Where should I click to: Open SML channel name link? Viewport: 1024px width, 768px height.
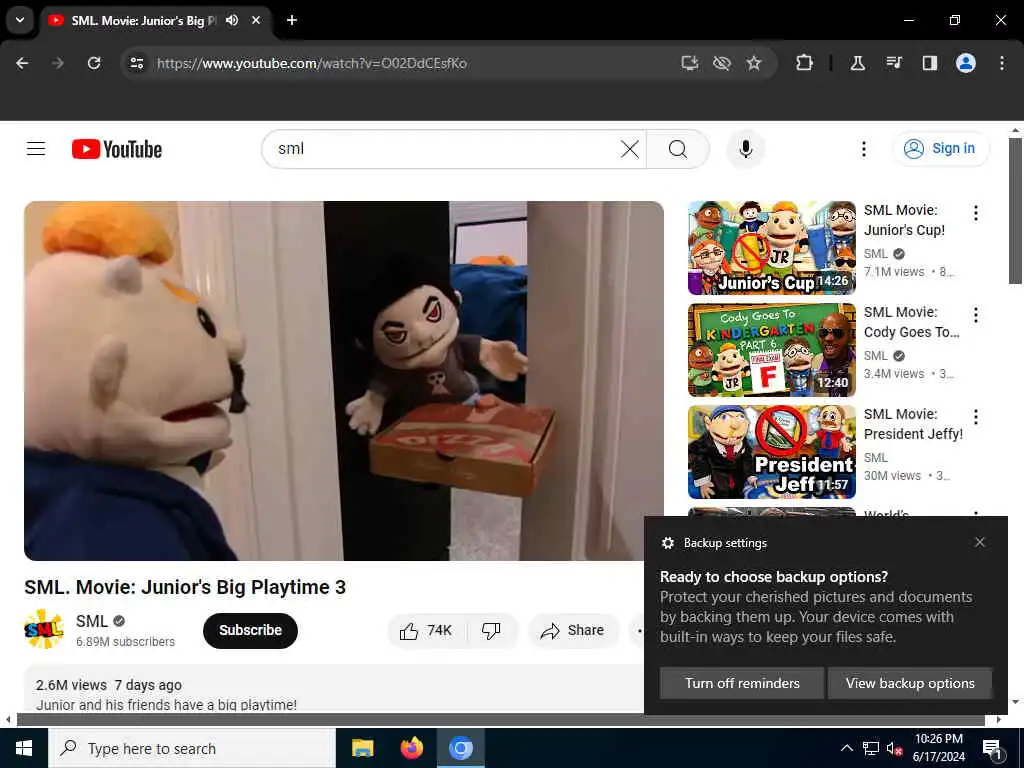(91, 621)
